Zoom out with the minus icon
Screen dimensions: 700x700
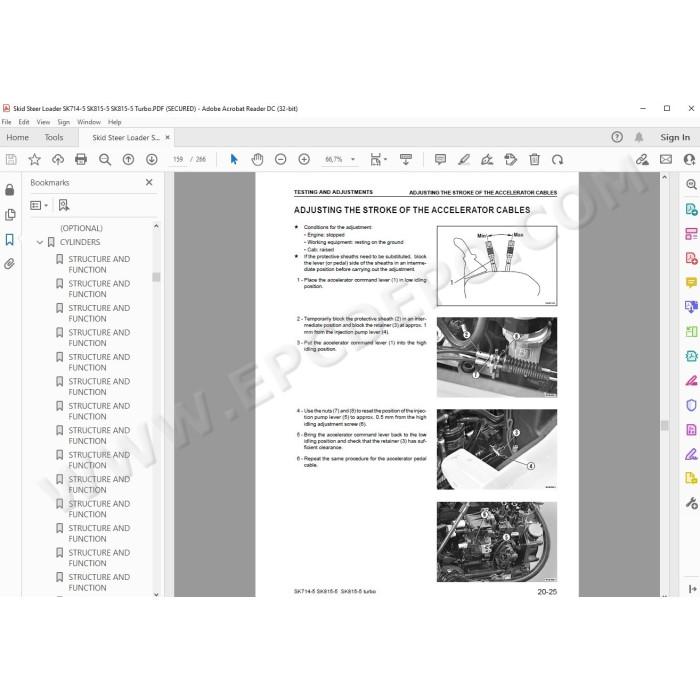(280, 159)
